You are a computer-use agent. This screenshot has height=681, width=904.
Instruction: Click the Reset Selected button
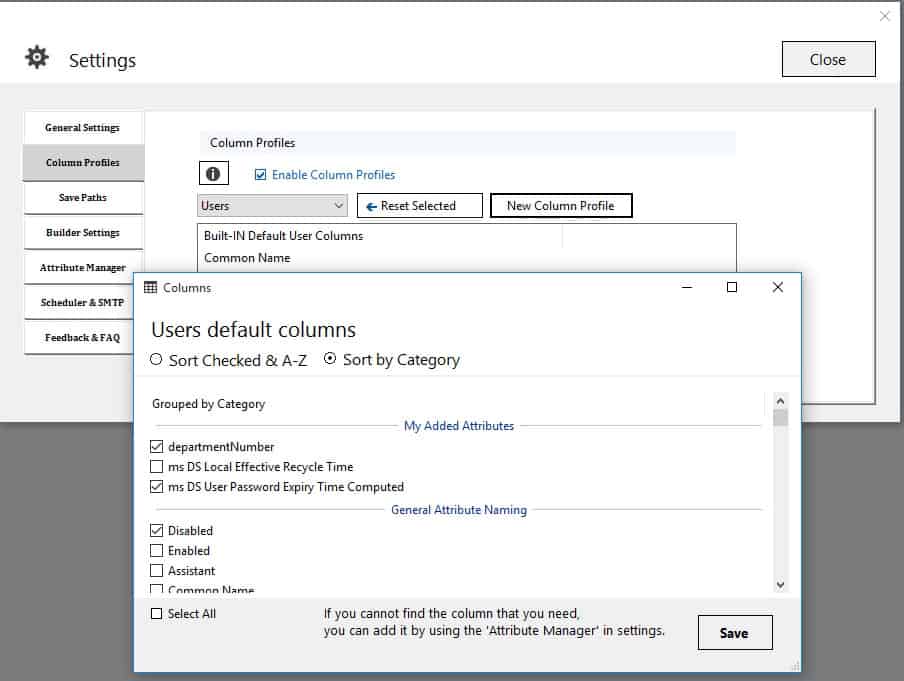click(420, 206)
